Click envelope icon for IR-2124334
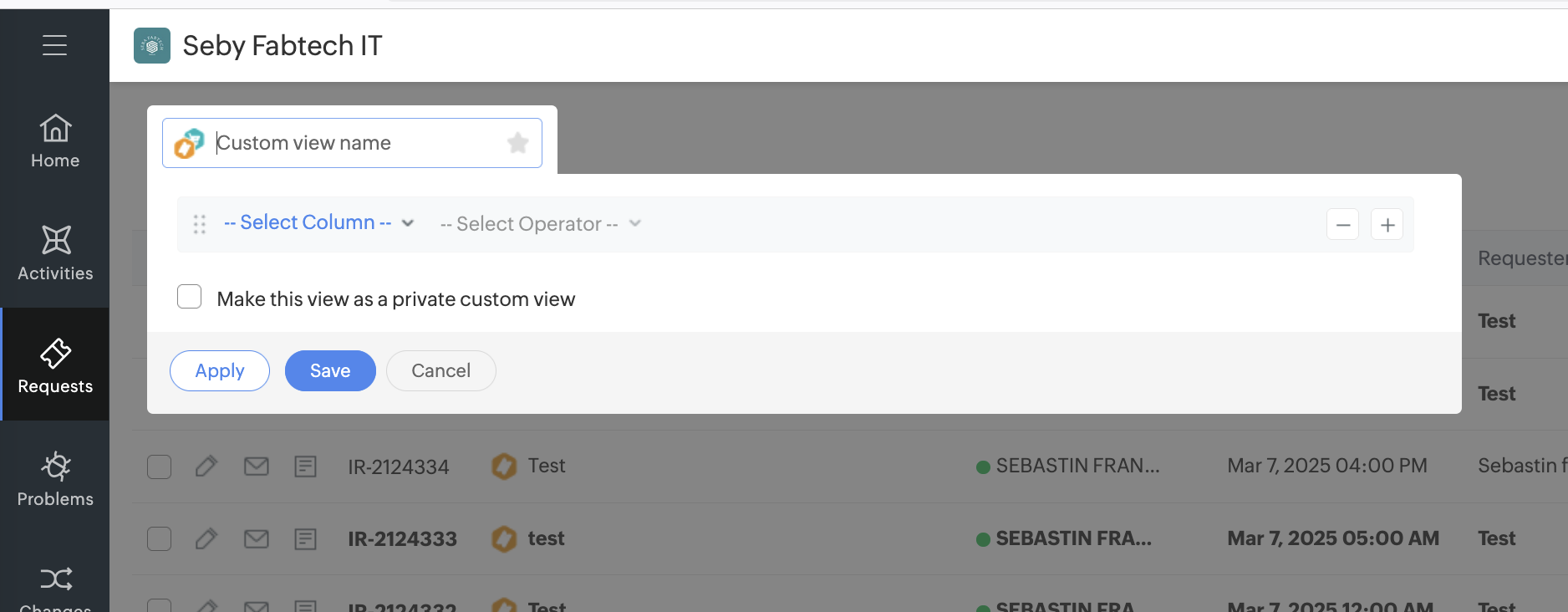The width and height of the screenshot is (1568, 612). pyautogui.click(x=257, y=467)
